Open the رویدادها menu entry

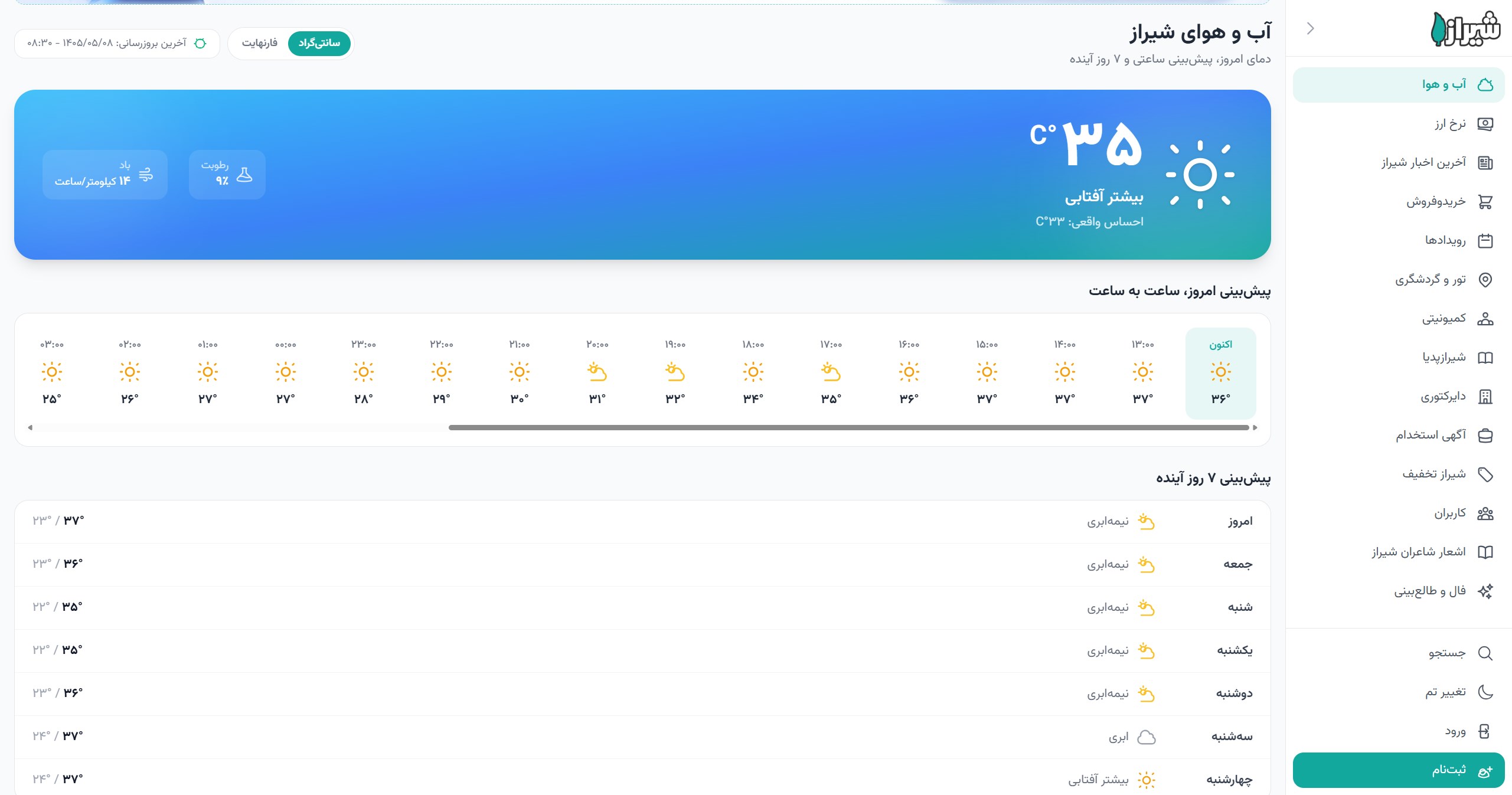pyautogui.click(x=1399, y=241)
